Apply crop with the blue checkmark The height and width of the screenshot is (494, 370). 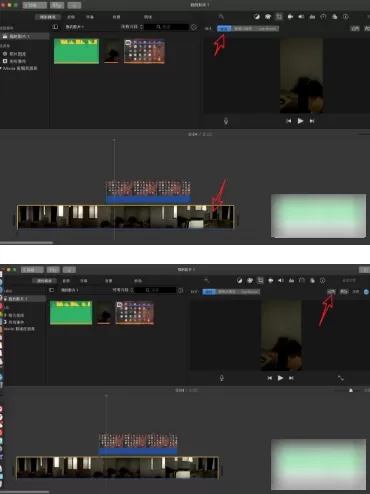[x=366, y=292]
